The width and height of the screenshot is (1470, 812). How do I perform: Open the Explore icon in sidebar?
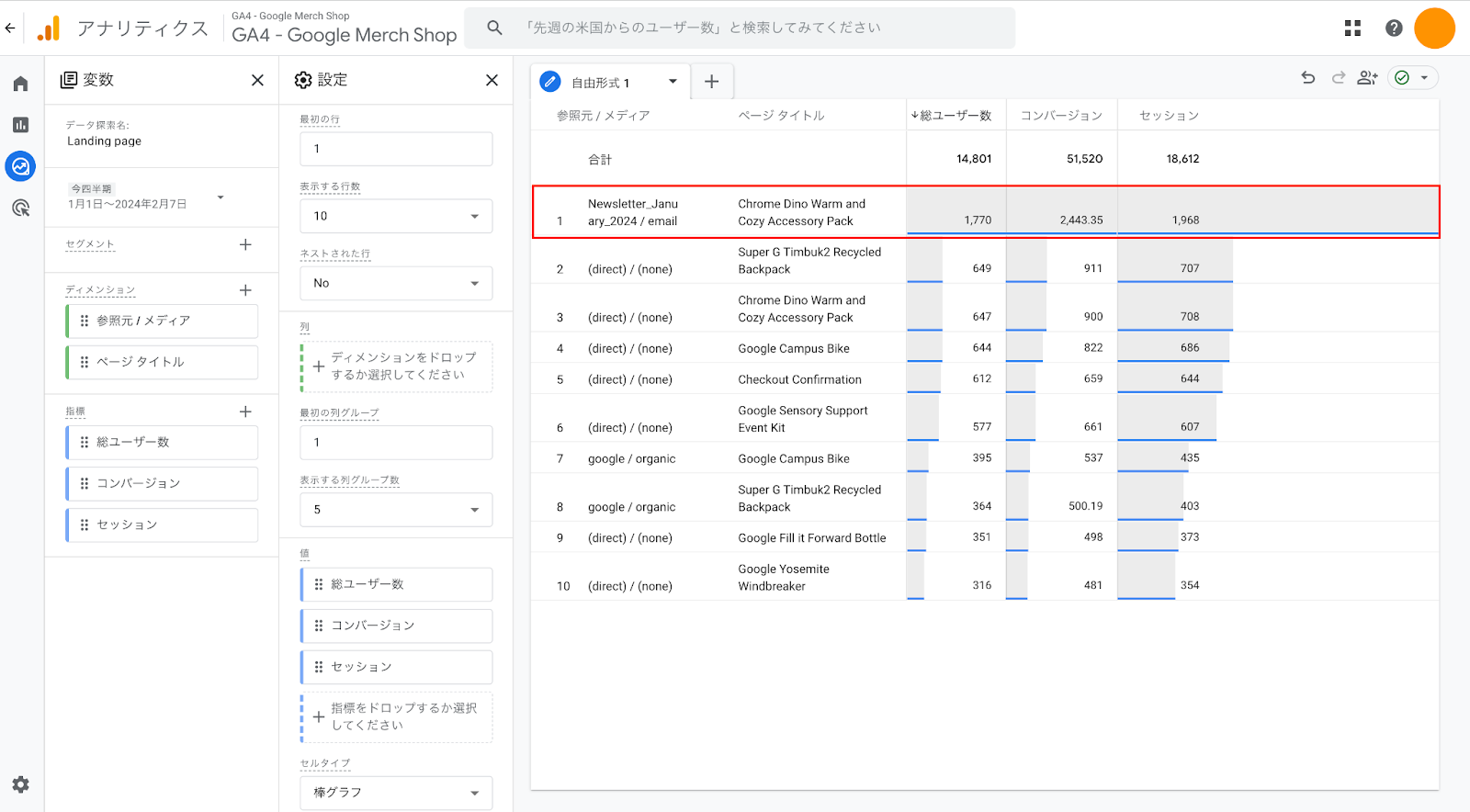click(x=20, y=166)
